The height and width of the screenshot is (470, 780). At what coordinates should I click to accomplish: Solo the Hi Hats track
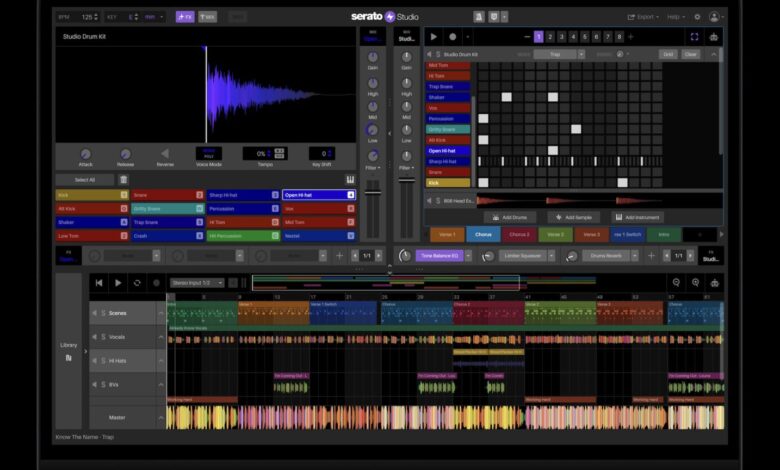coord(103,361)
